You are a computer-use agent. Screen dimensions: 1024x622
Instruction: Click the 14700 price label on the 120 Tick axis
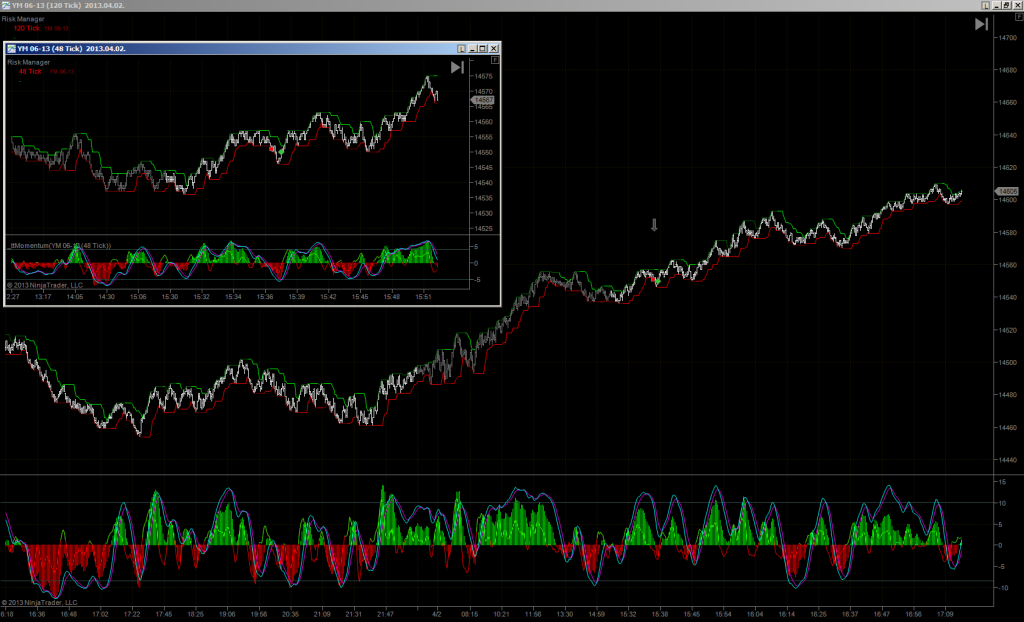[1008, 38]
